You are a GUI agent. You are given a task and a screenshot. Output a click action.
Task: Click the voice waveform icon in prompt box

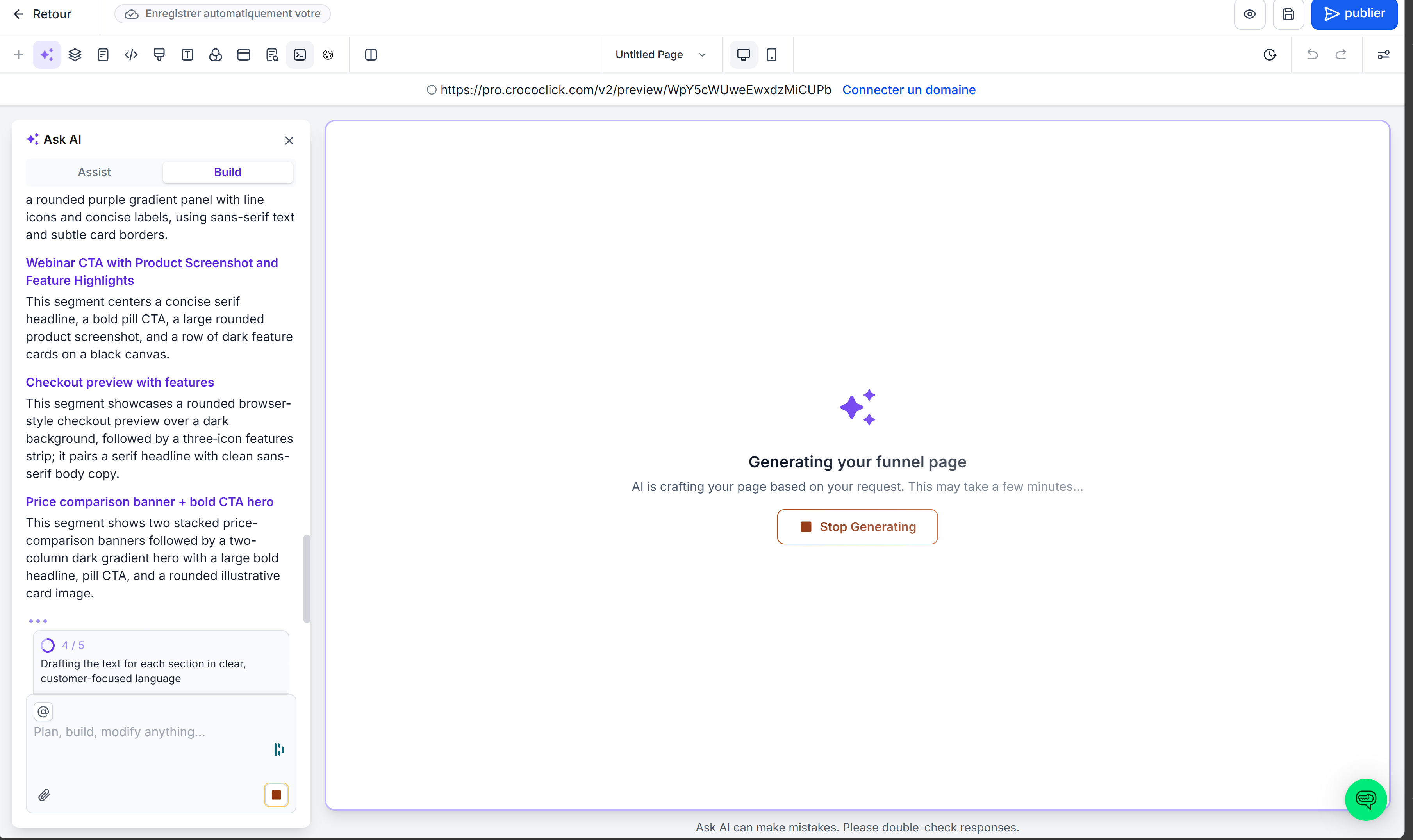point(278,749)
